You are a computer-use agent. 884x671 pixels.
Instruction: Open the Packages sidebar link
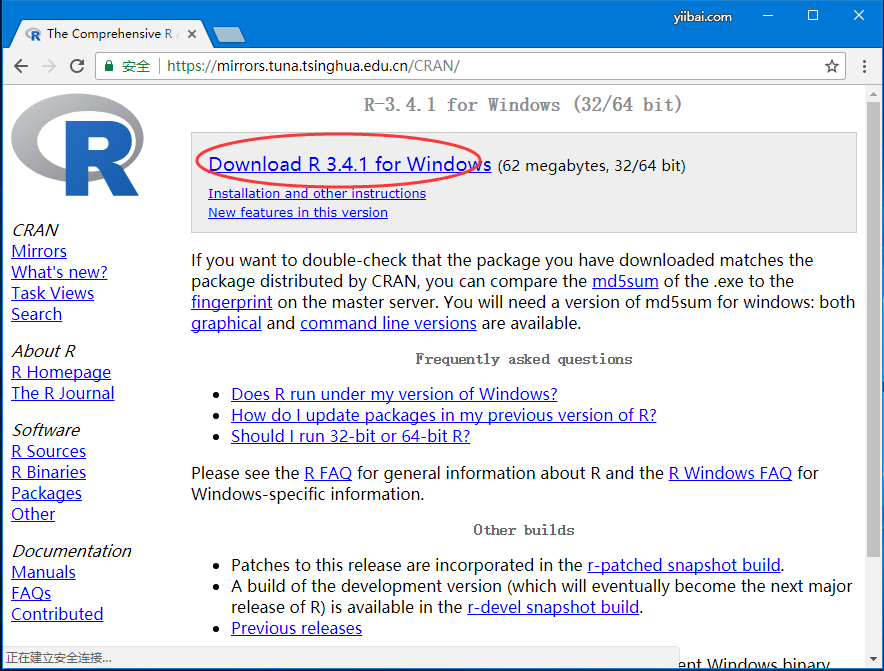point(46,493)
